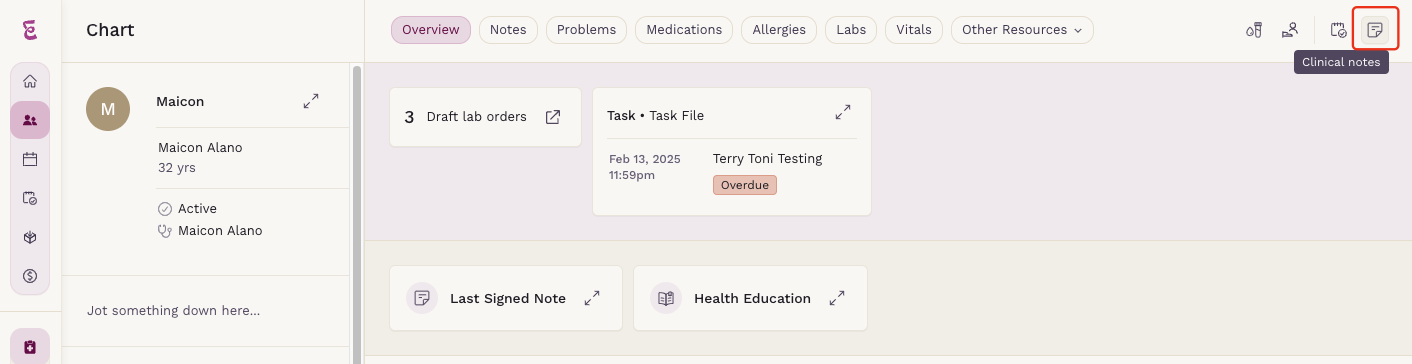Click the calendar check icon in top toolbar

(1338, 30)
